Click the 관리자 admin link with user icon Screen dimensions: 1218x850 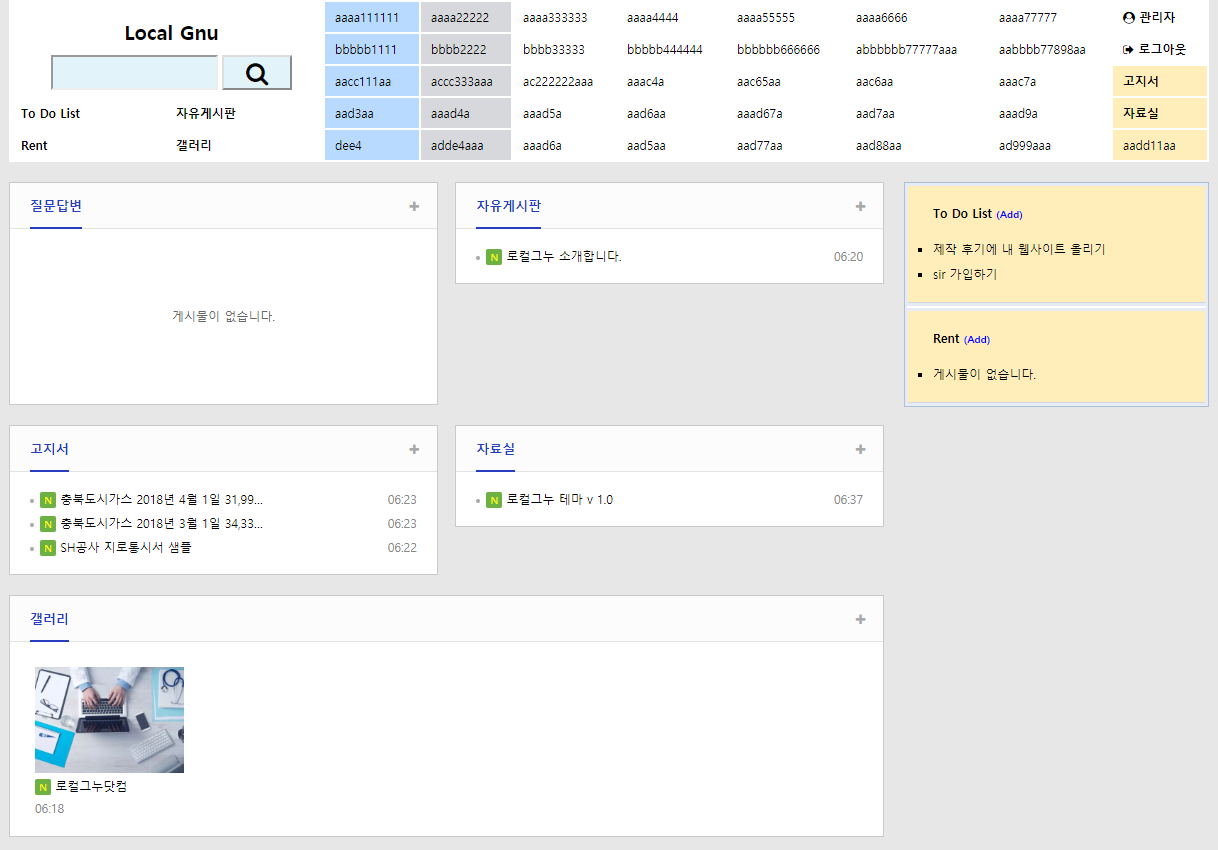click(1149, 18)
